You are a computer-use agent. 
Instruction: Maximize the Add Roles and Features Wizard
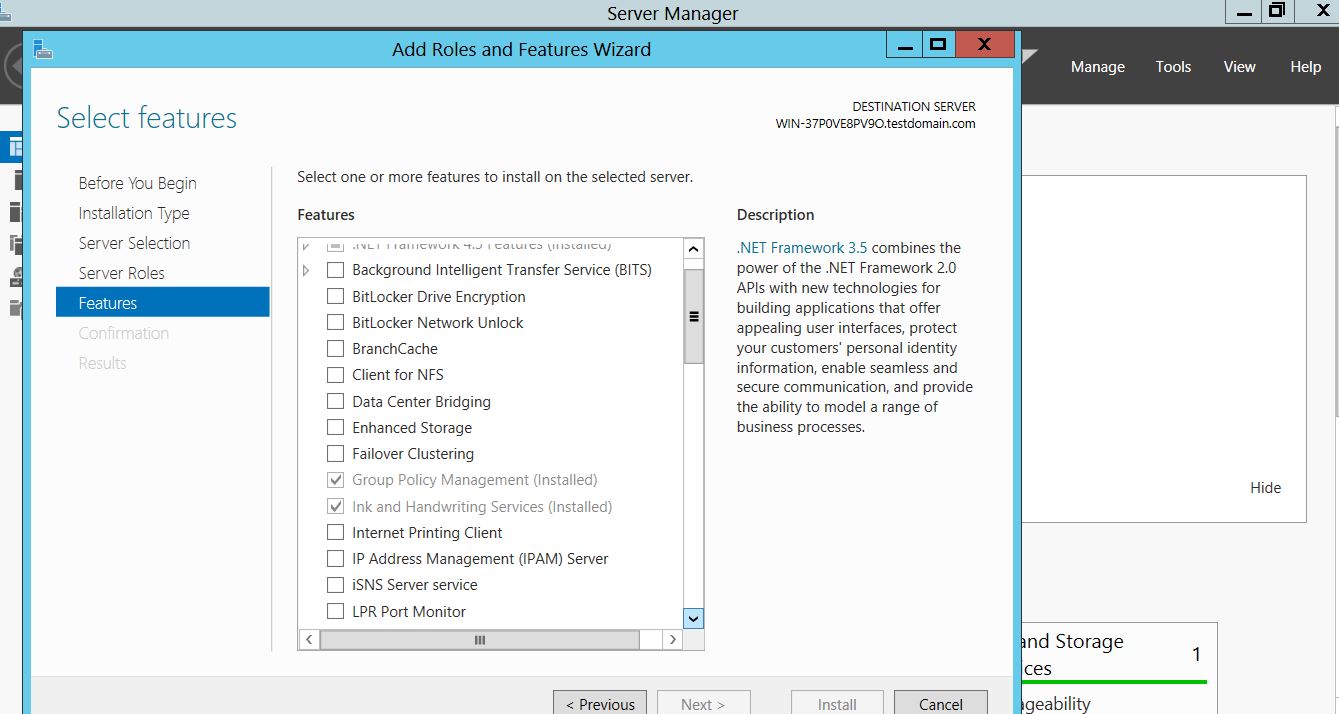click(x=937, y=45)
